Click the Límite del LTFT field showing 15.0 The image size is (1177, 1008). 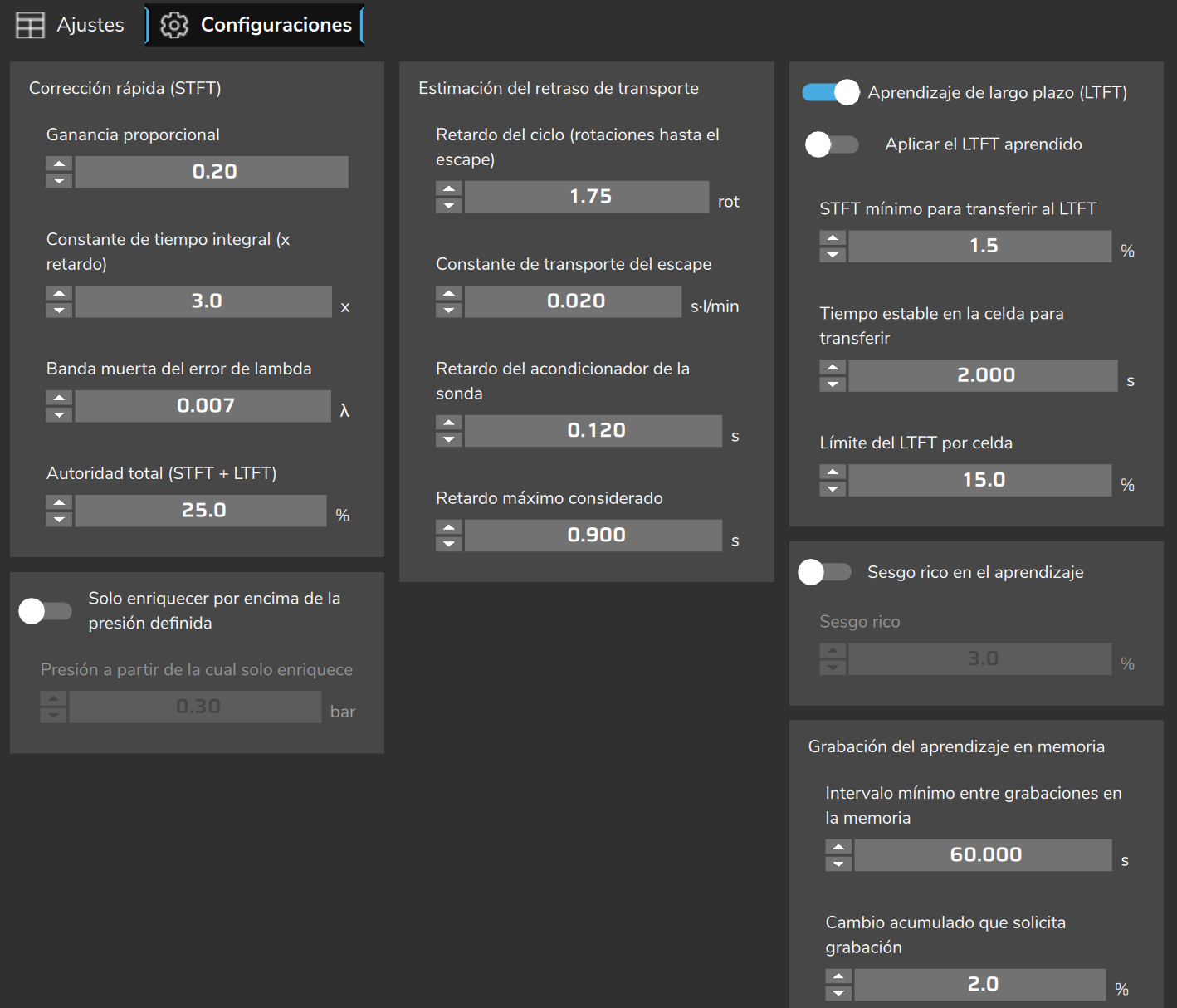pos(980,481)
